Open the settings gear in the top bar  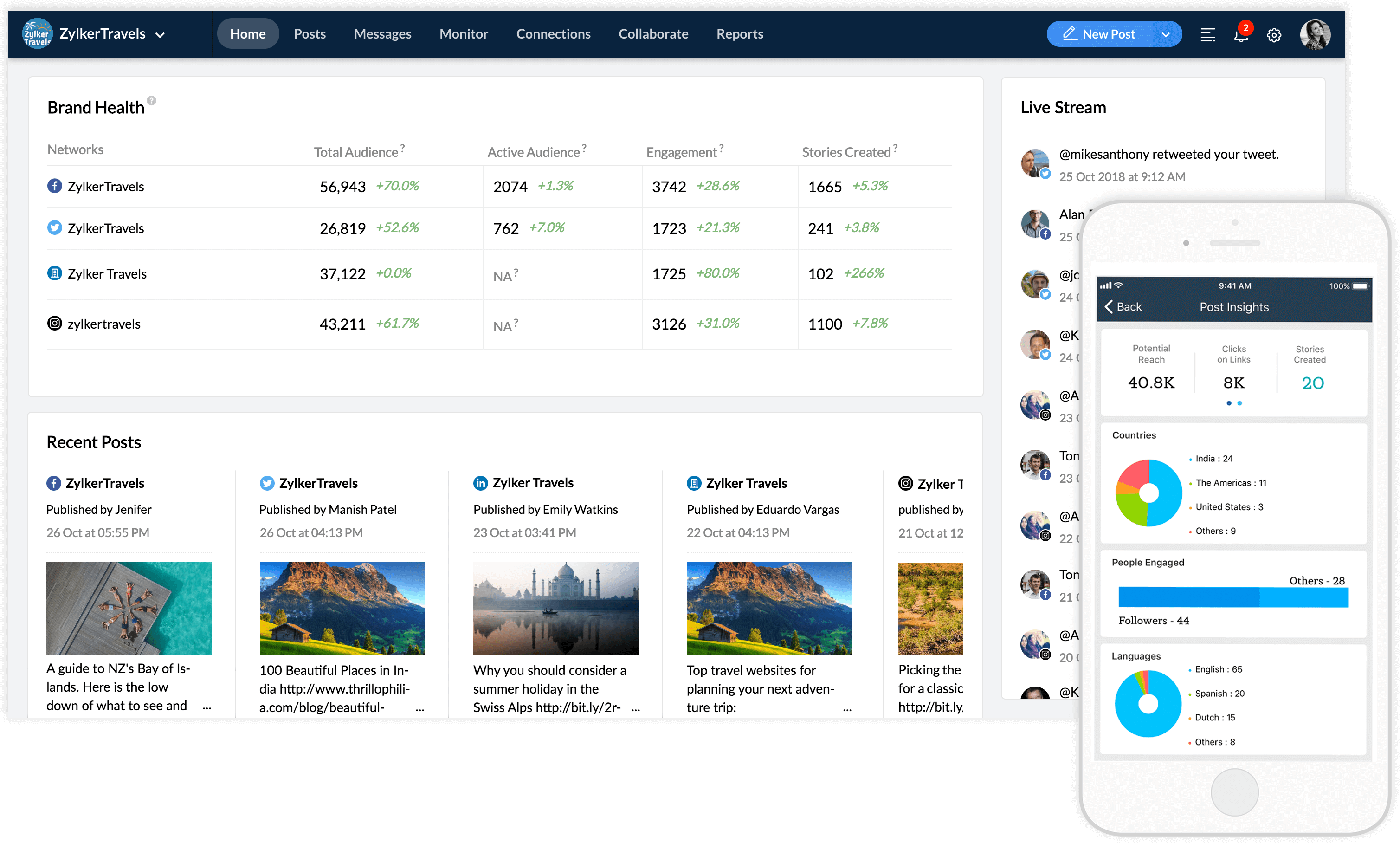pos(1274,35)
